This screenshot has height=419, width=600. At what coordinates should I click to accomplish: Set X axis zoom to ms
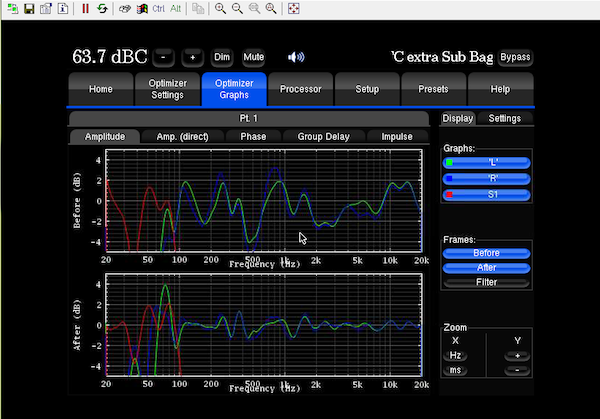coord(456,370)
